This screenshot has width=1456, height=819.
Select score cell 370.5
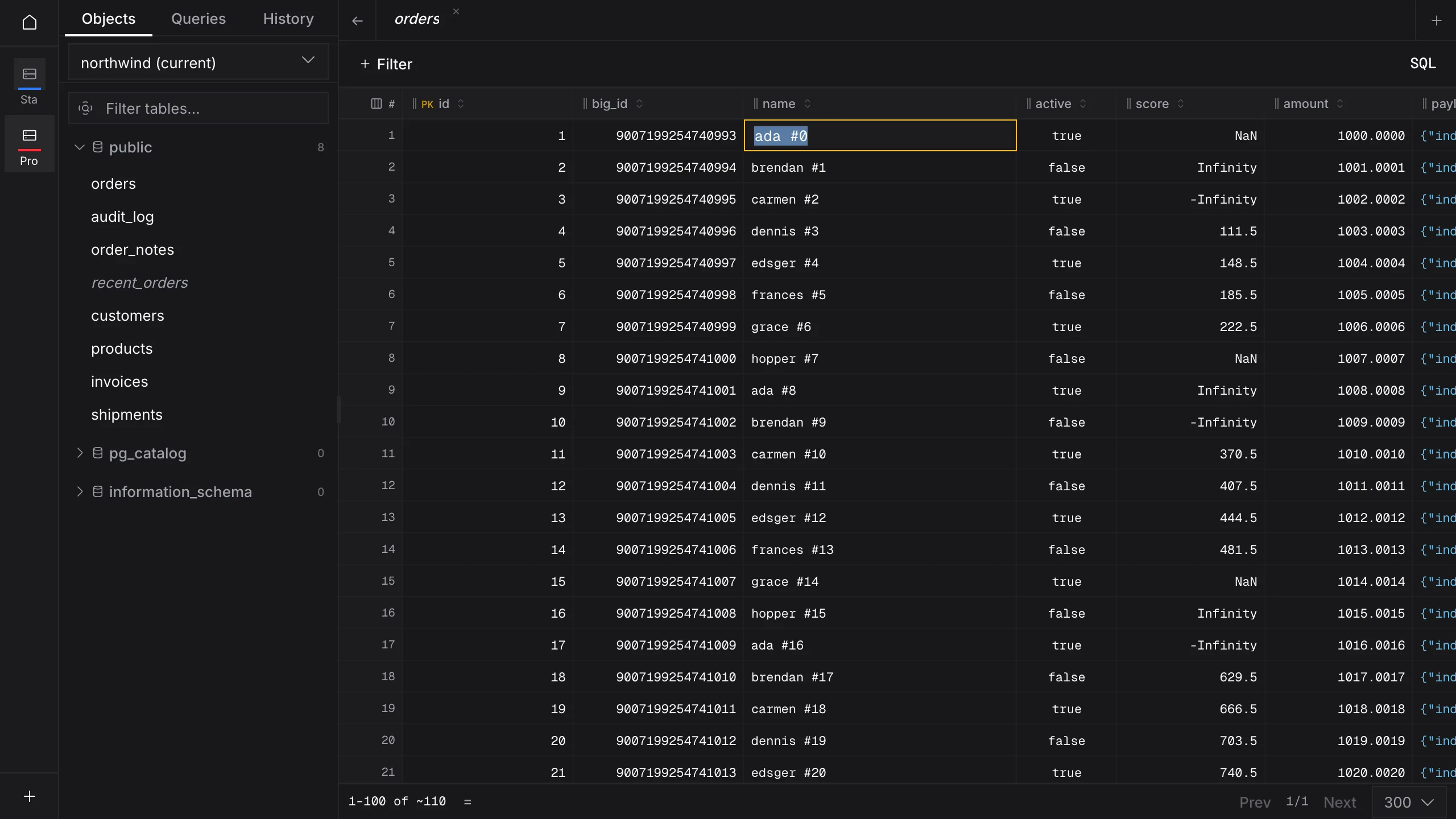point(1190,454)
